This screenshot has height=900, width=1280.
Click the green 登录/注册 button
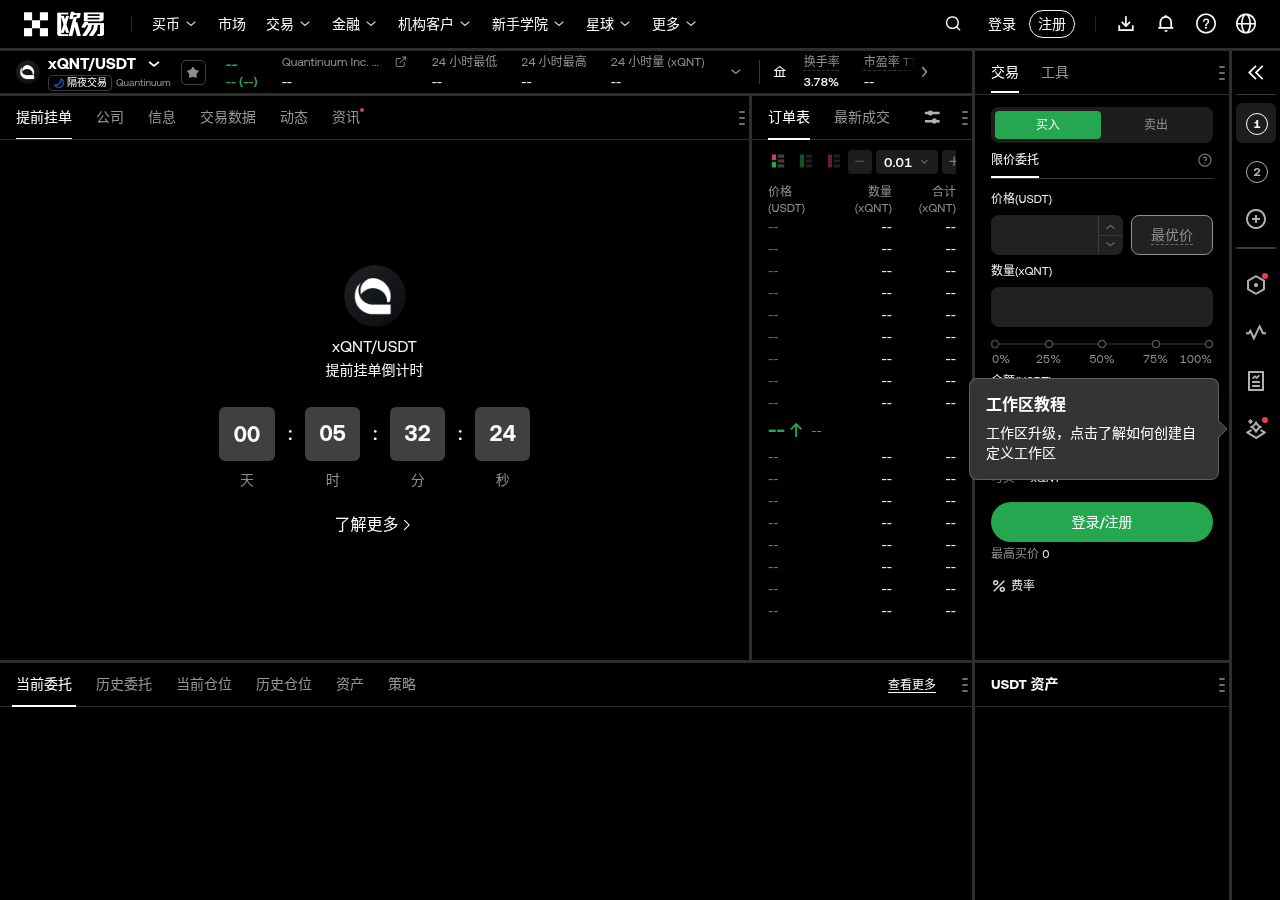(1102, 522)
